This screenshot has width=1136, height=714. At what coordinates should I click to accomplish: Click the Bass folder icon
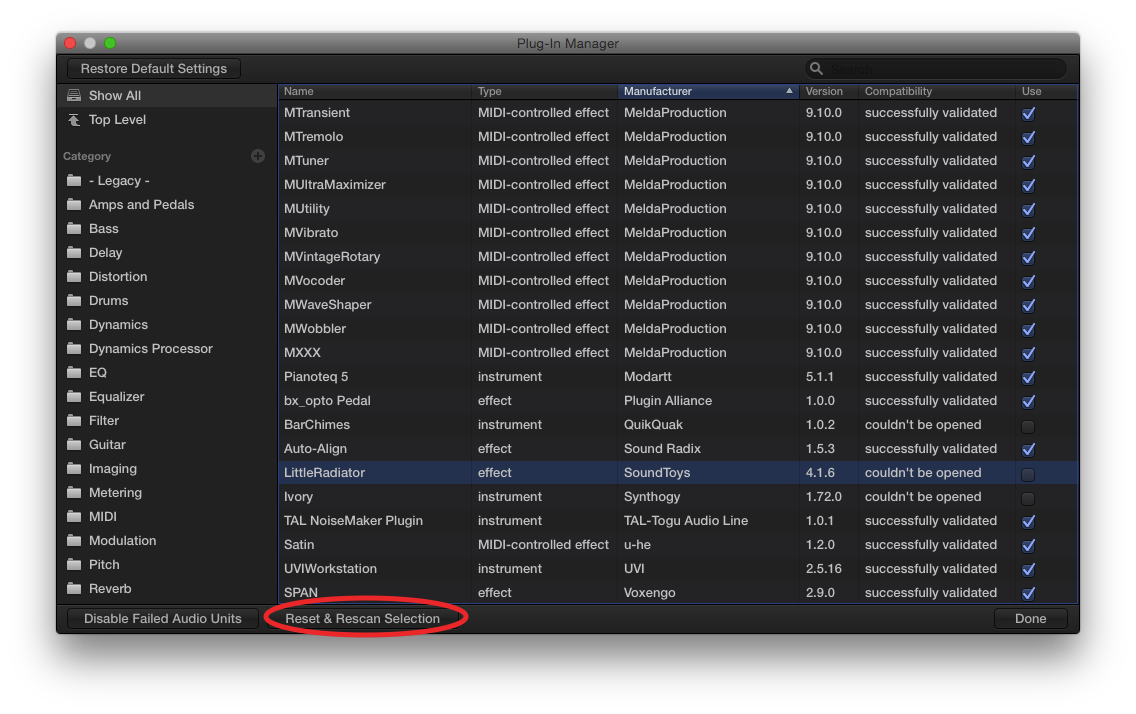coord(74,228)
